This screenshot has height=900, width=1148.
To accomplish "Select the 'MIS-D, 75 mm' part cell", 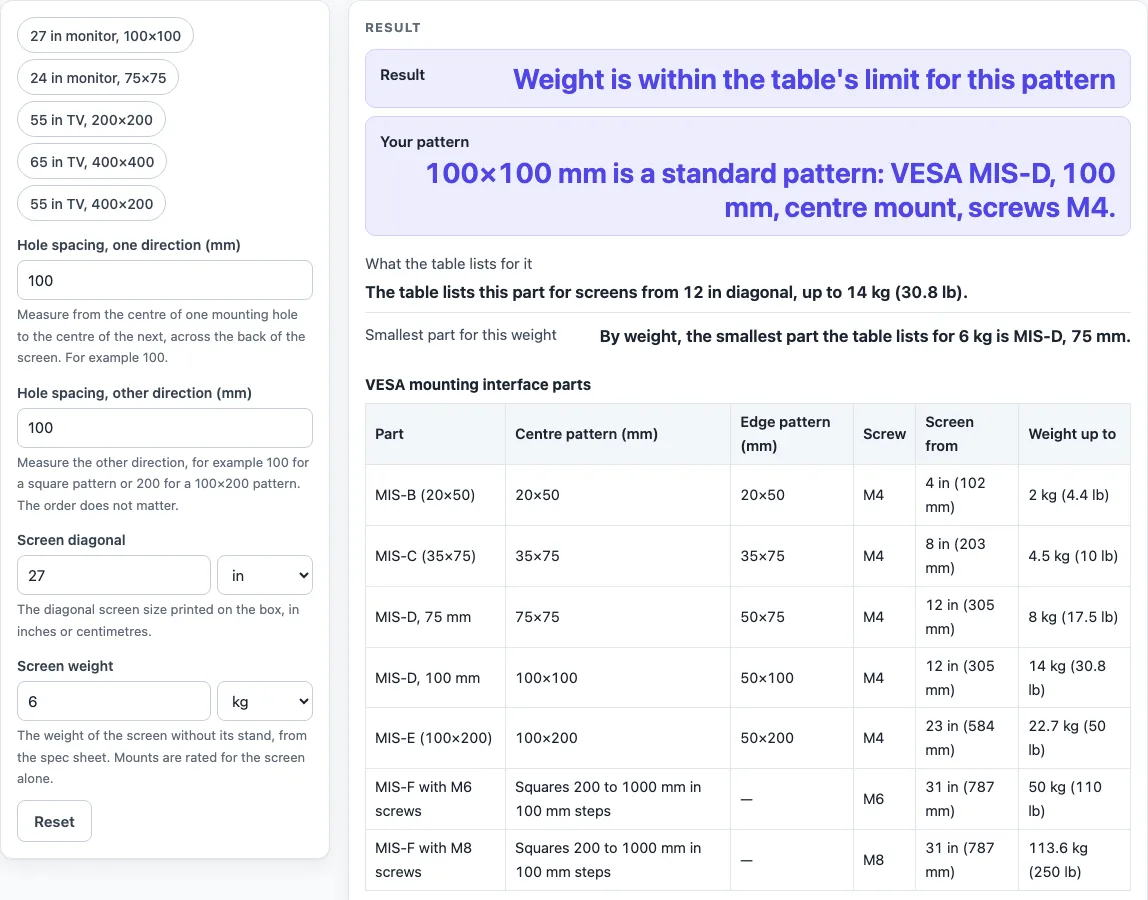I will (436, 617).
